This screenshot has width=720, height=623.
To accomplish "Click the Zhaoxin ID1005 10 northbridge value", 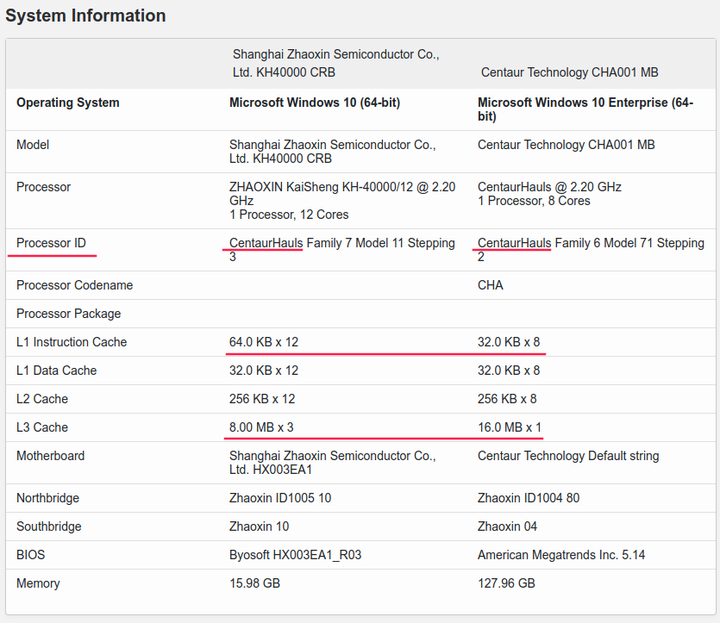I will pos(280,498).
